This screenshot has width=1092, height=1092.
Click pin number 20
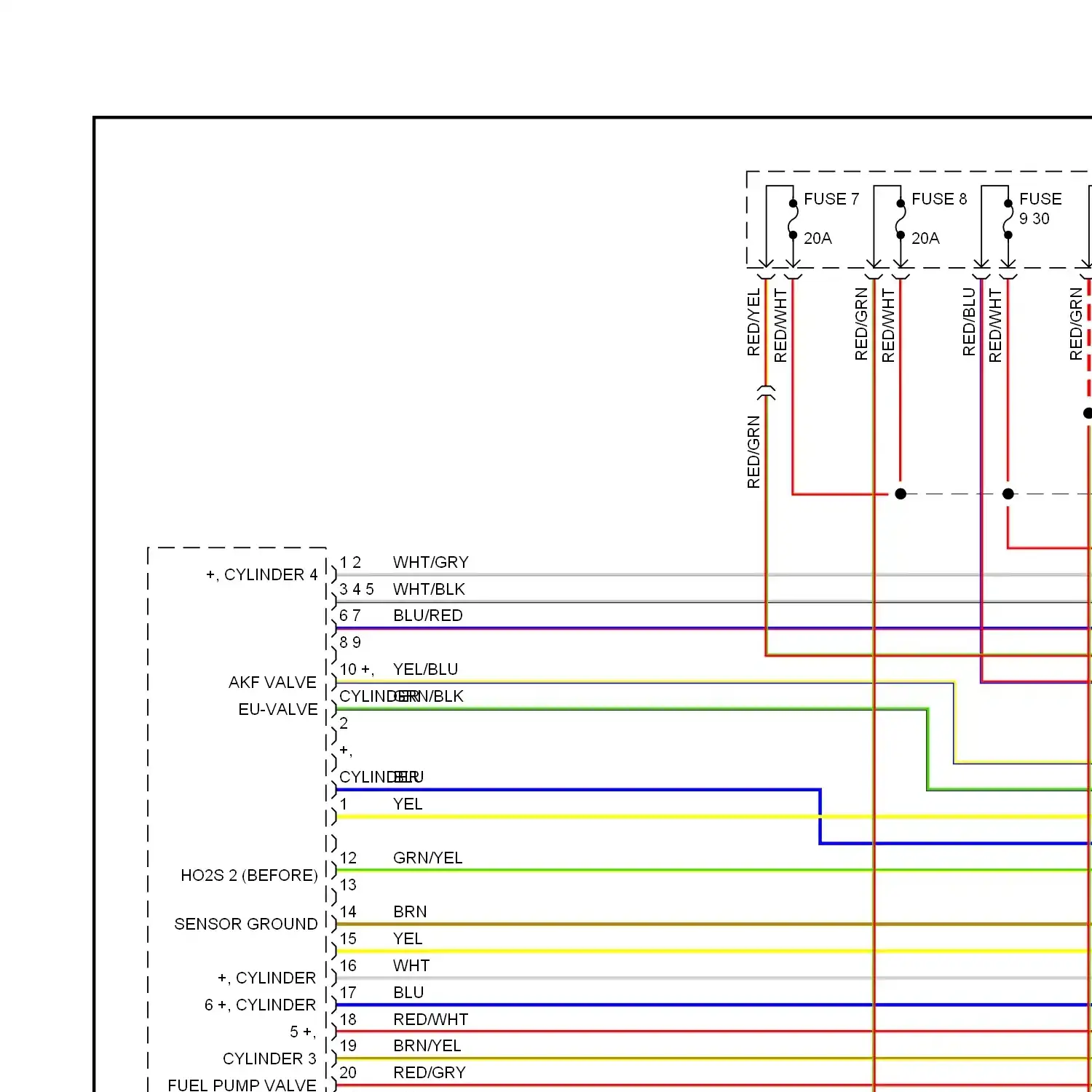pyautogui.click(x=348, y=1072)
